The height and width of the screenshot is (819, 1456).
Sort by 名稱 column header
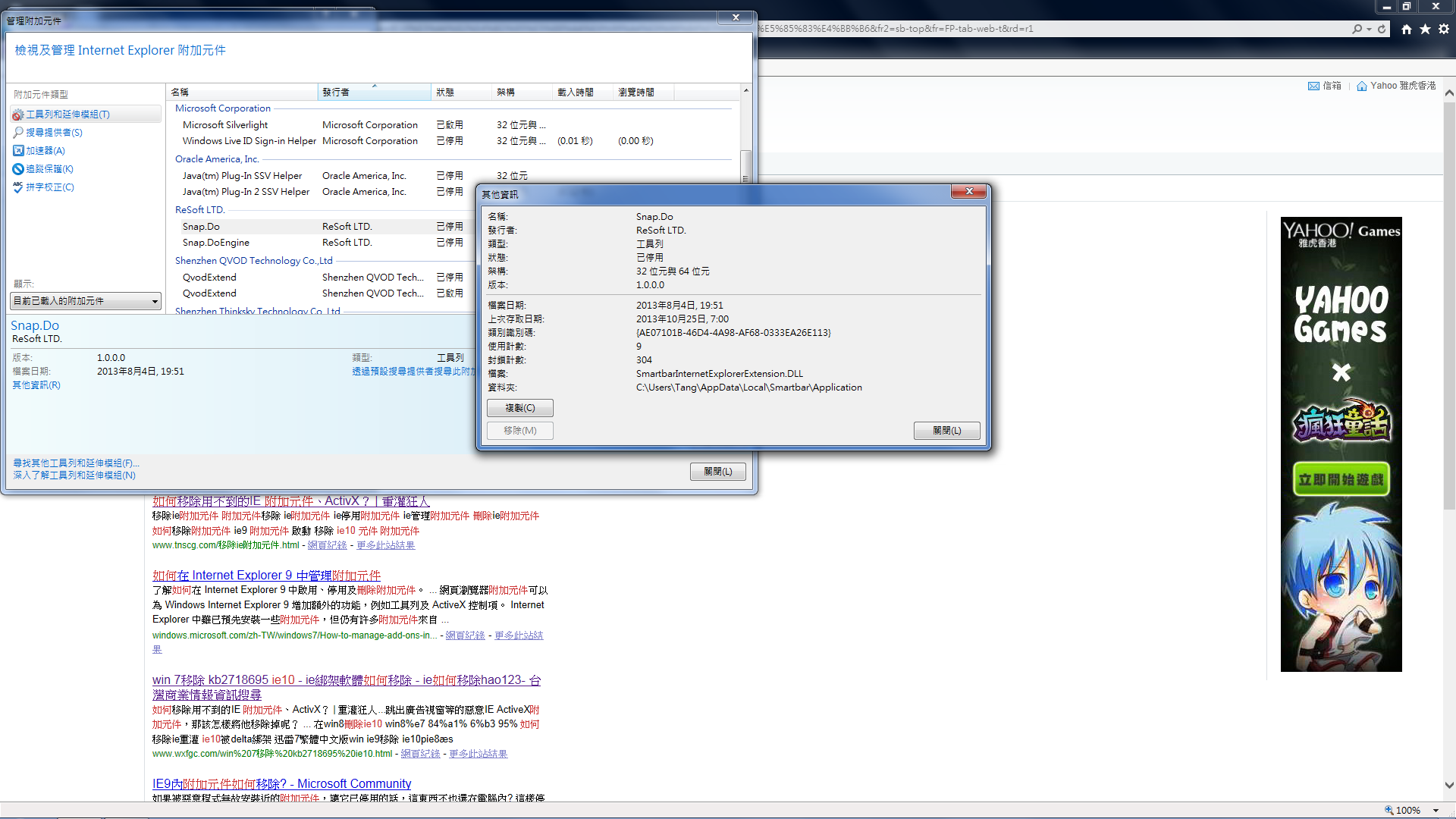tap(242, 92)
